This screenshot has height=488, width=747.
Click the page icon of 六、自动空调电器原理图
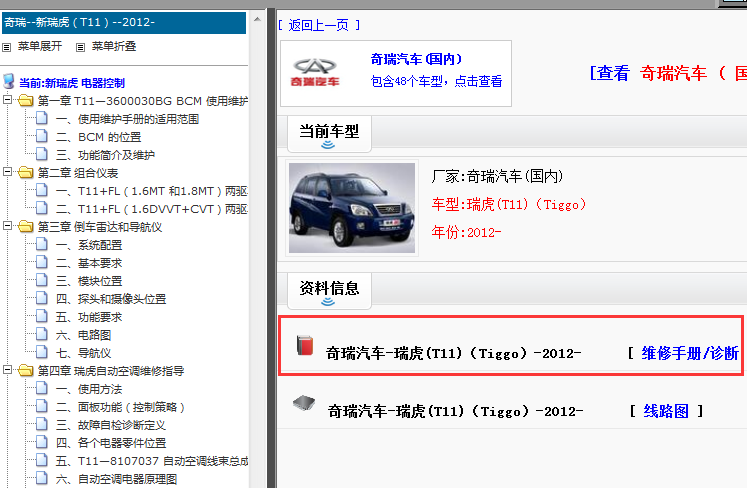(x=42, y=478)
